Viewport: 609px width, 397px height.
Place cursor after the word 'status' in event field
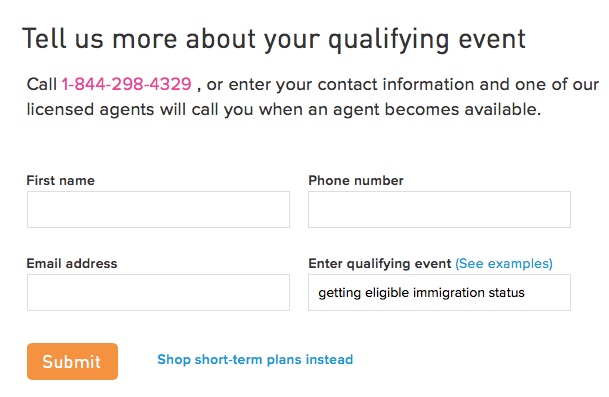526,293
